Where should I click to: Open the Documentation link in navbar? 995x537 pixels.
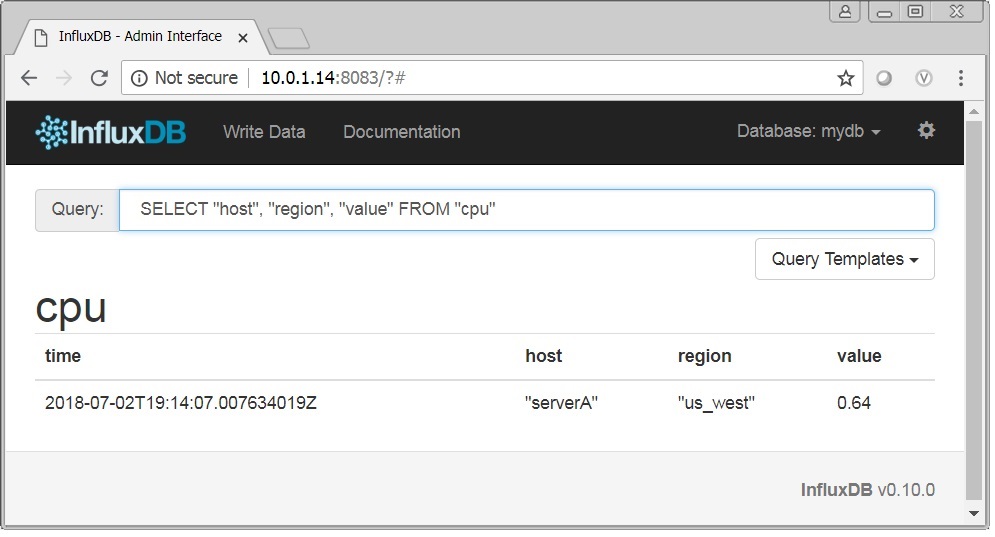click(x=402, y=132)
